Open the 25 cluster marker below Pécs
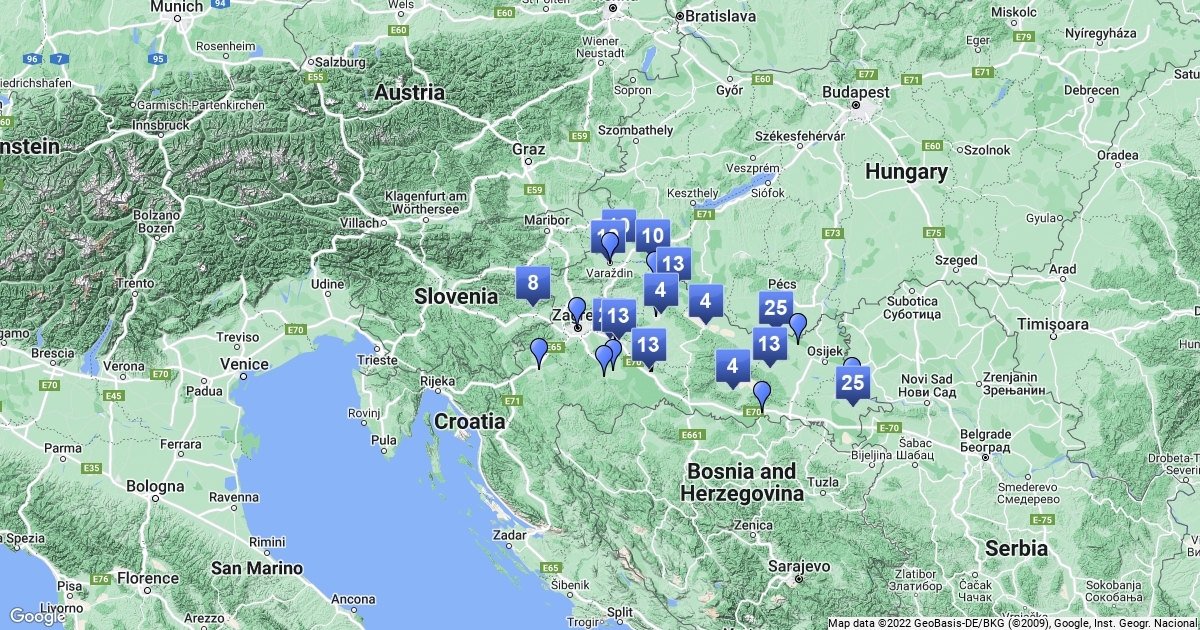 coord(776,308)
